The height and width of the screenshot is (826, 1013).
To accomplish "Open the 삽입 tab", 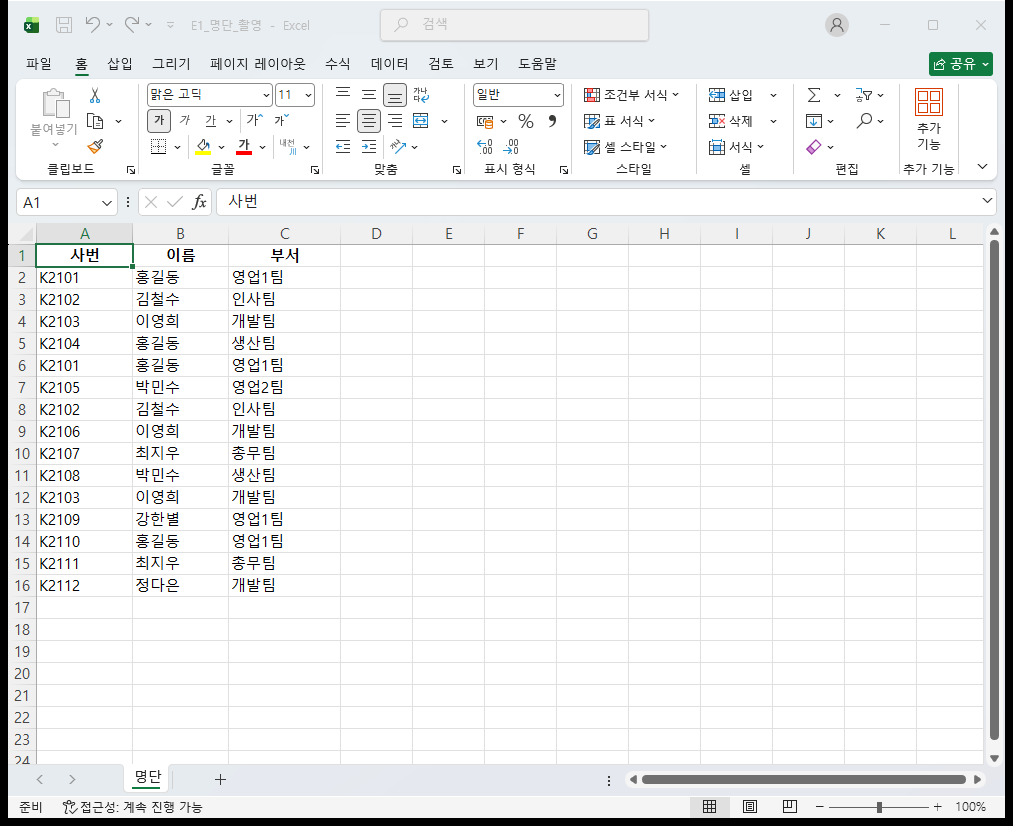I will click(x=120, y=63).
